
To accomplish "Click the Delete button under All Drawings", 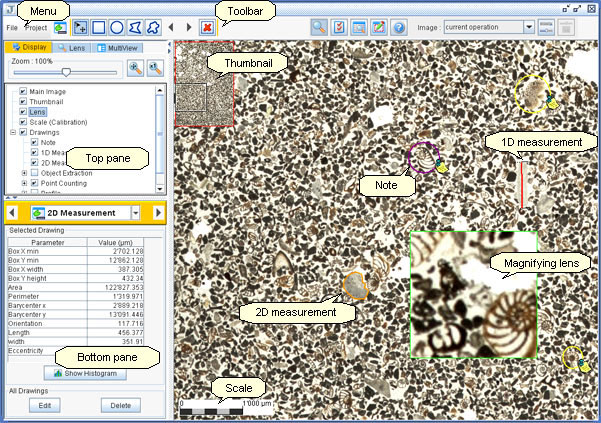I will click(x=121, y=405).
